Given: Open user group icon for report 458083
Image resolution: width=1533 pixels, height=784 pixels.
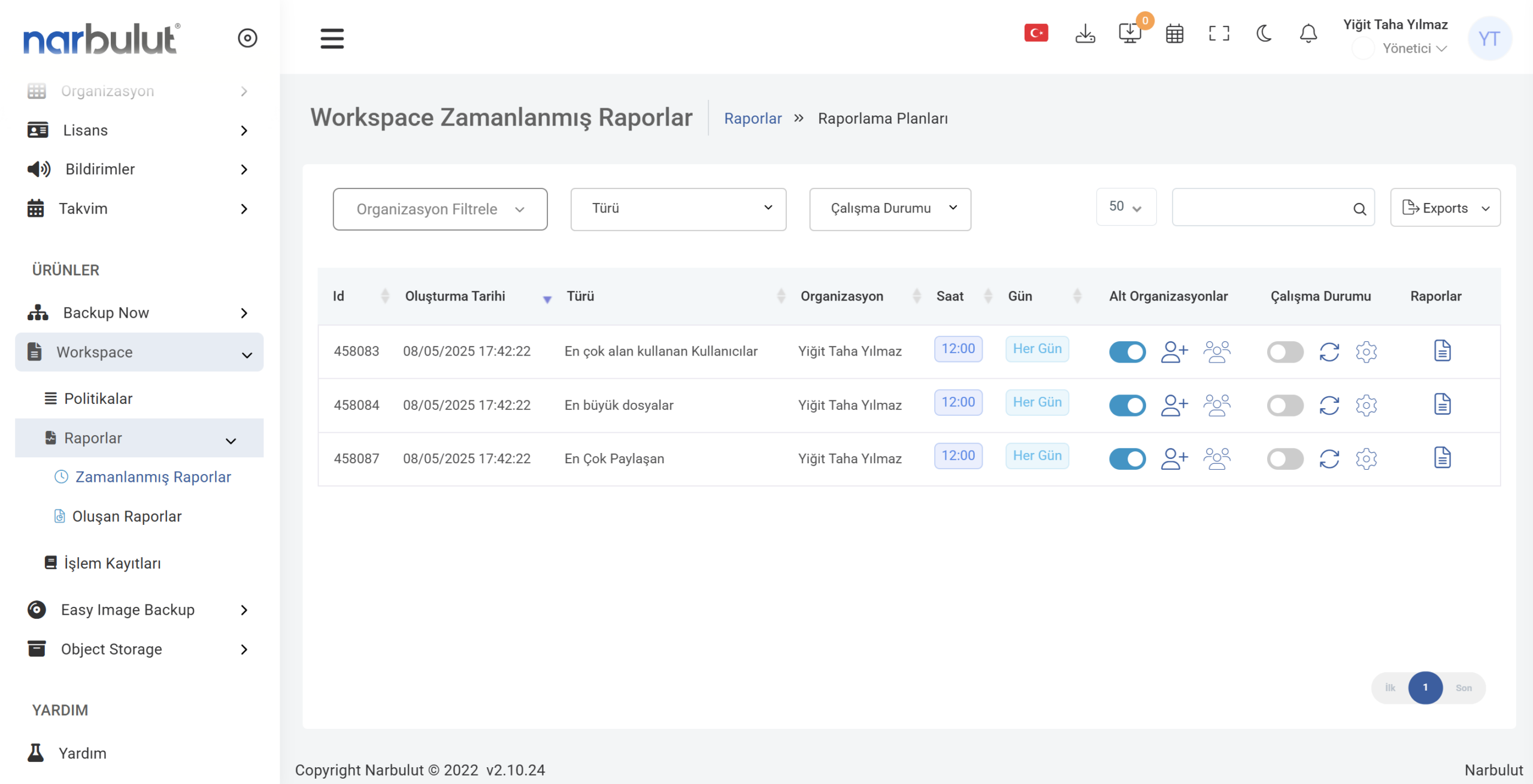Looking at the screenshot, I should click(1217, 352).
